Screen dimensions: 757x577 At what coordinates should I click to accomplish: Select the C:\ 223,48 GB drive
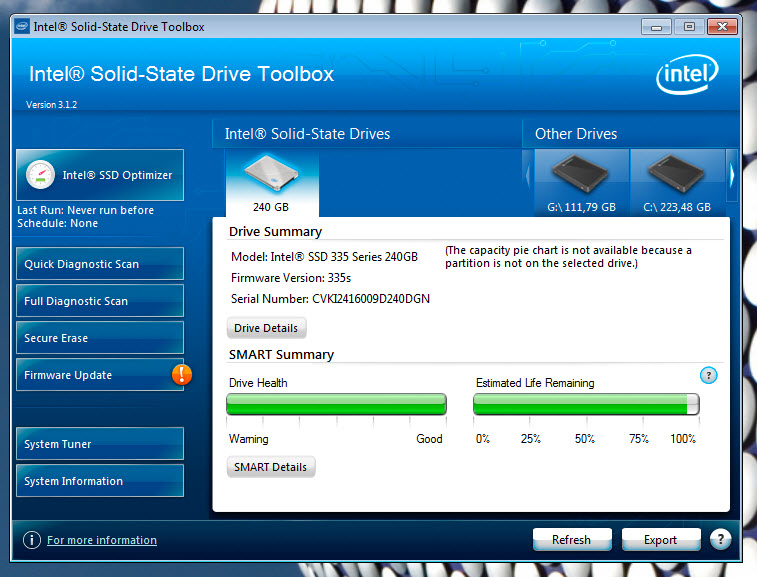677,183
